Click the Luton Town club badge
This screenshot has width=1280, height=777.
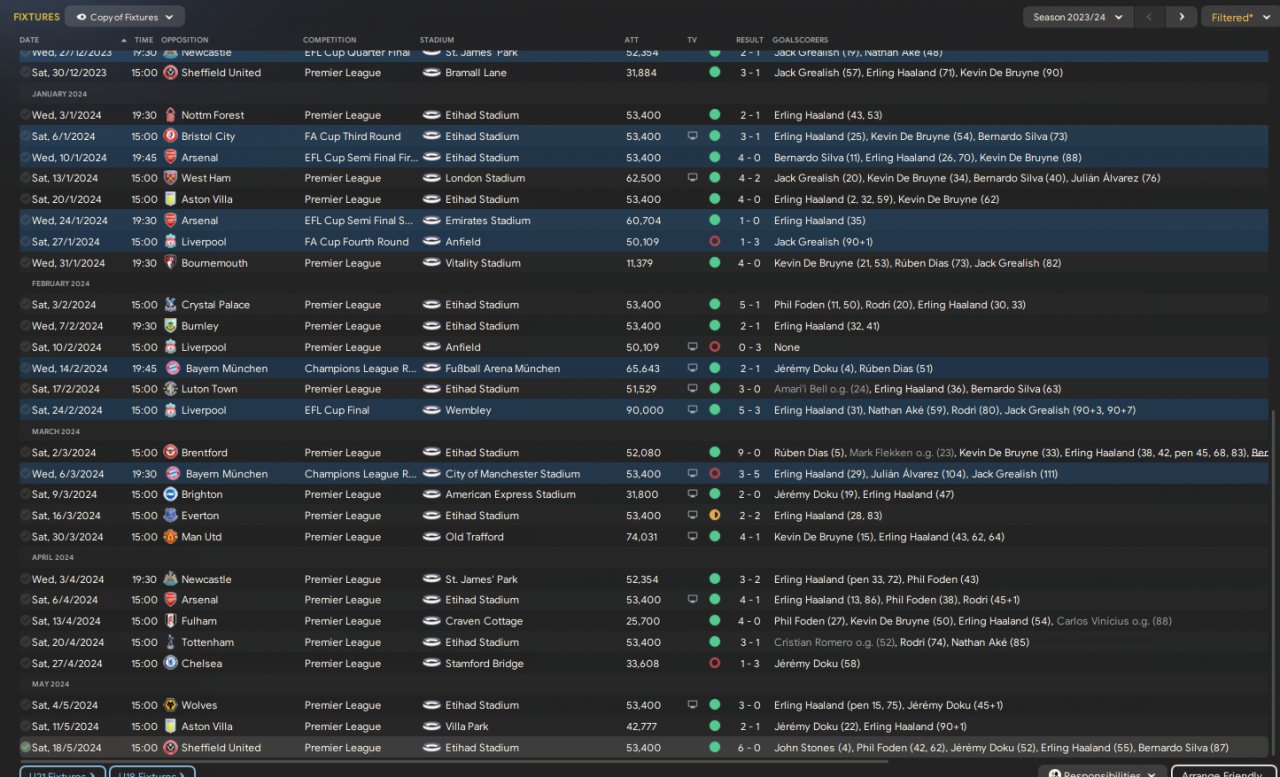click(x=170, y=389)
